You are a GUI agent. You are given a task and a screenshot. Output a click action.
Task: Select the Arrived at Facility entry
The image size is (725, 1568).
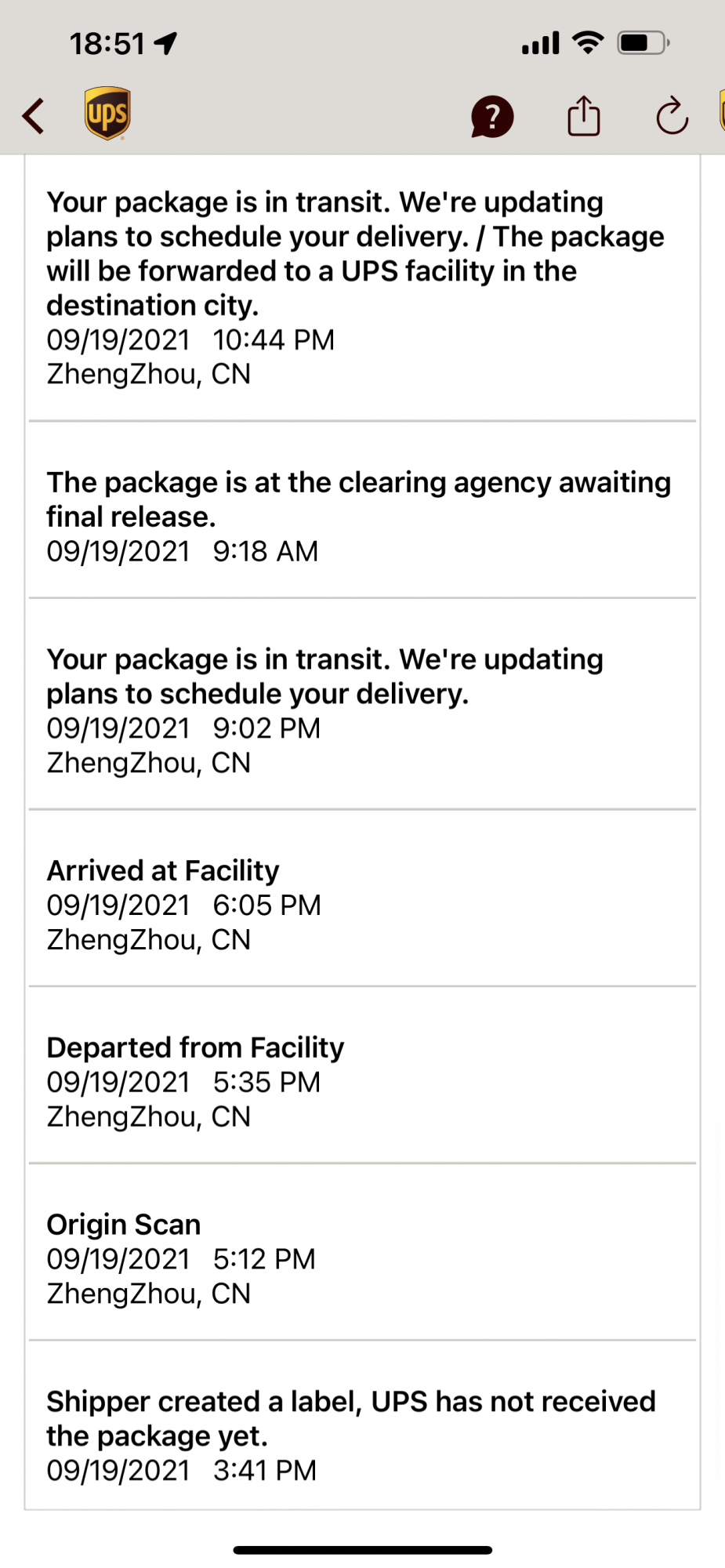coord(362,898)
